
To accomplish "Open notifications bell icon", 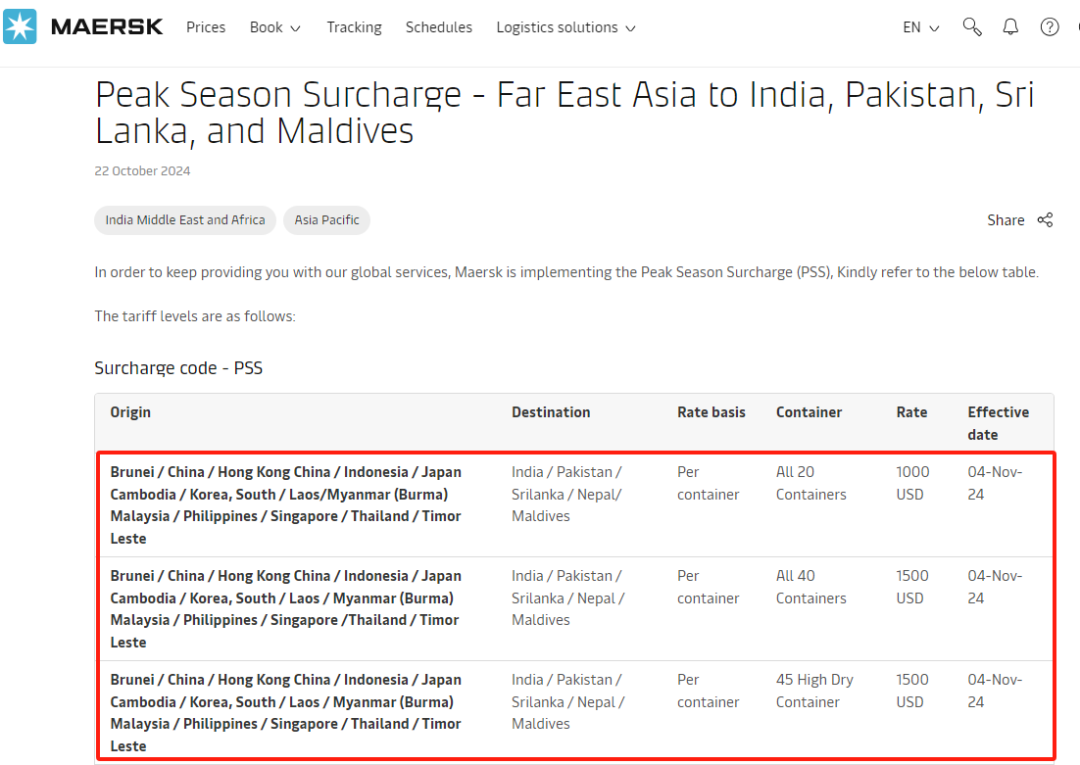I will click(1010, 27).
